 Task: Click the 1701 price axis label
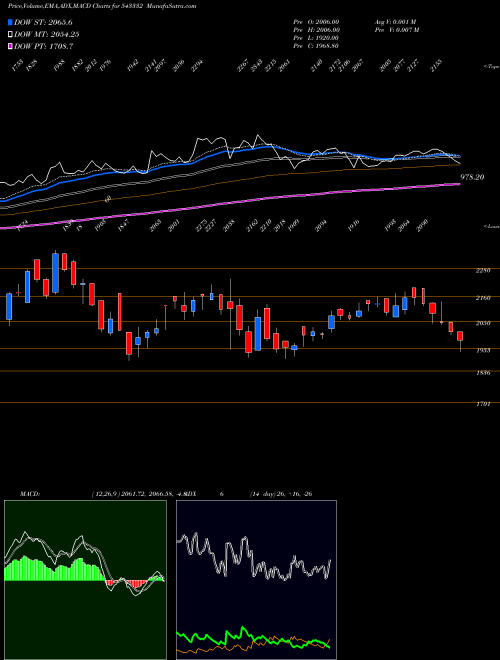point(483,405)
